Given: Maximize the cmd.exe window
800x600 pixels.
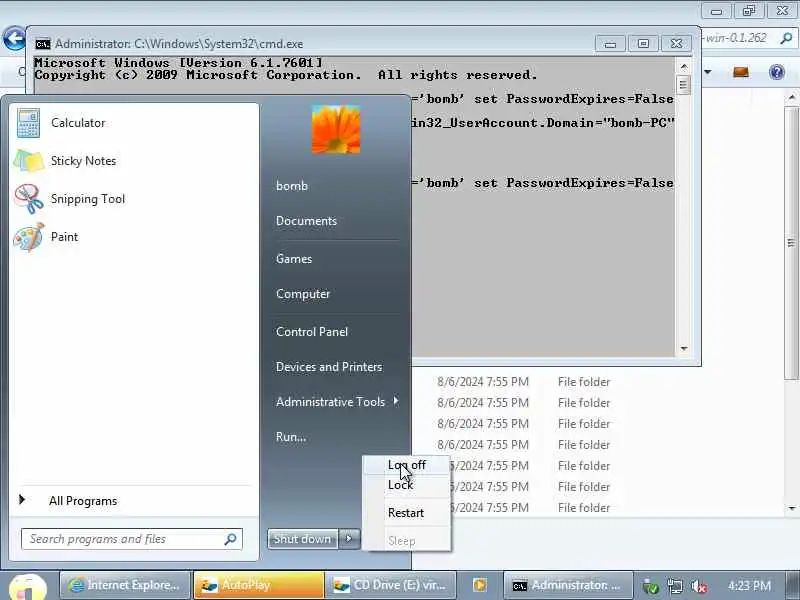Looking at the screenshot, I should (x=643, y=44).
